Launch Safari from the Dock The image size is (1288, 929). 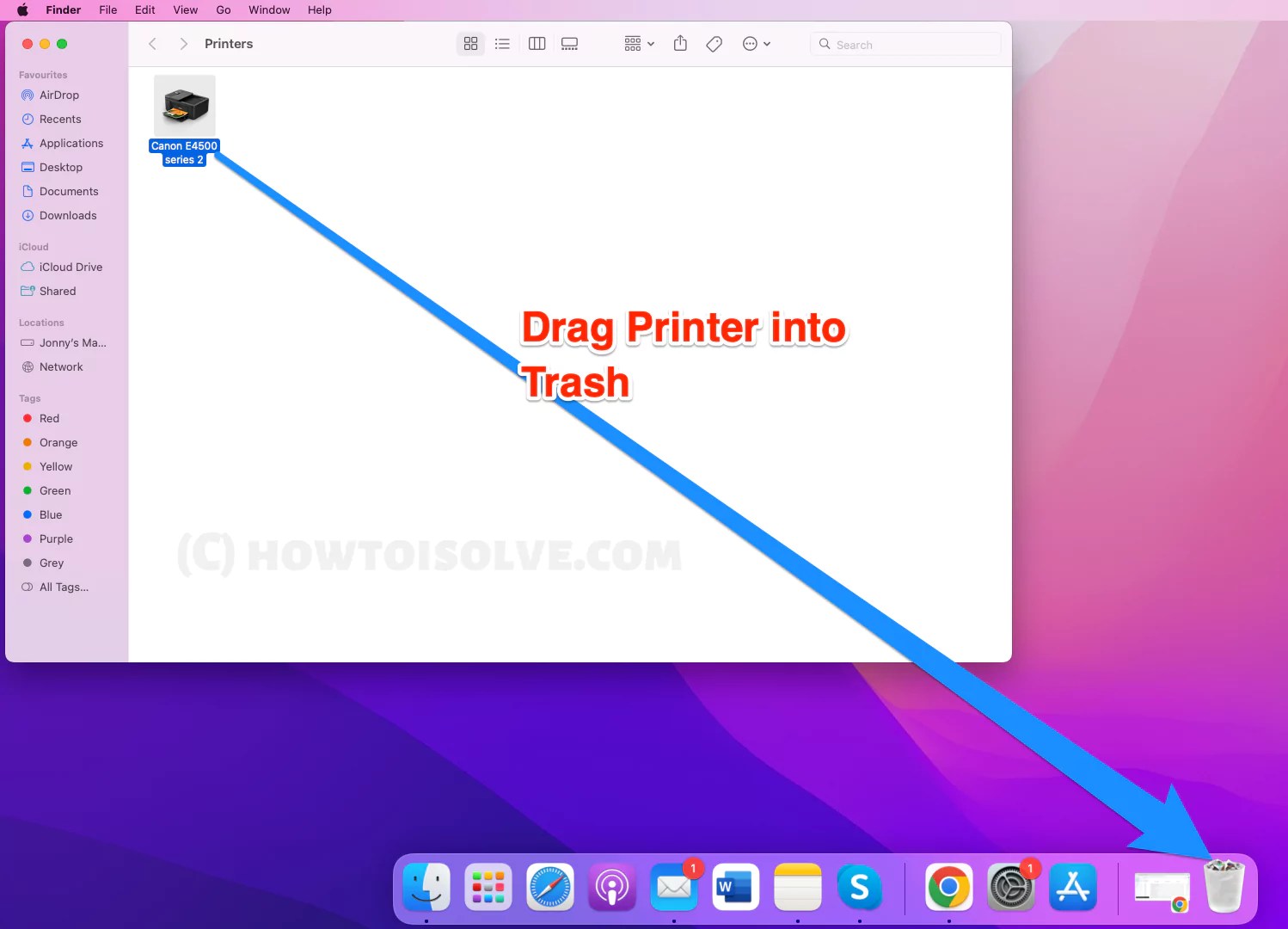(549, 887)
